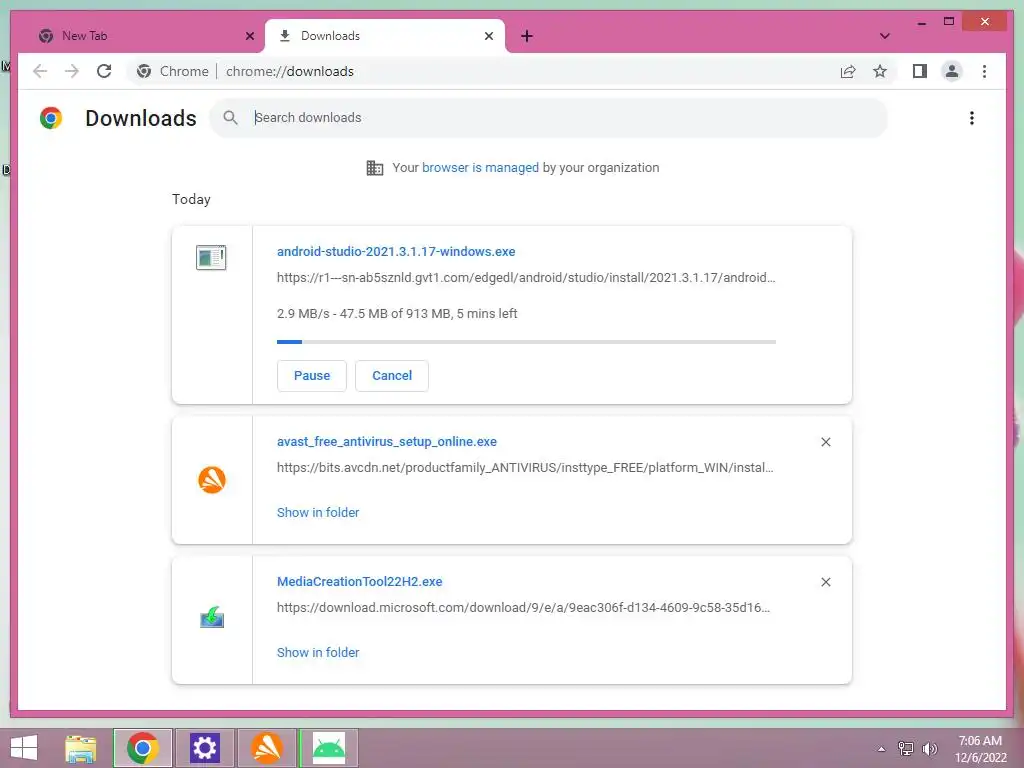Show MediaCreationTool22H2 in folder
Image resolution: width=1024 pixels, height=768 pixels.
click(318, 652)
